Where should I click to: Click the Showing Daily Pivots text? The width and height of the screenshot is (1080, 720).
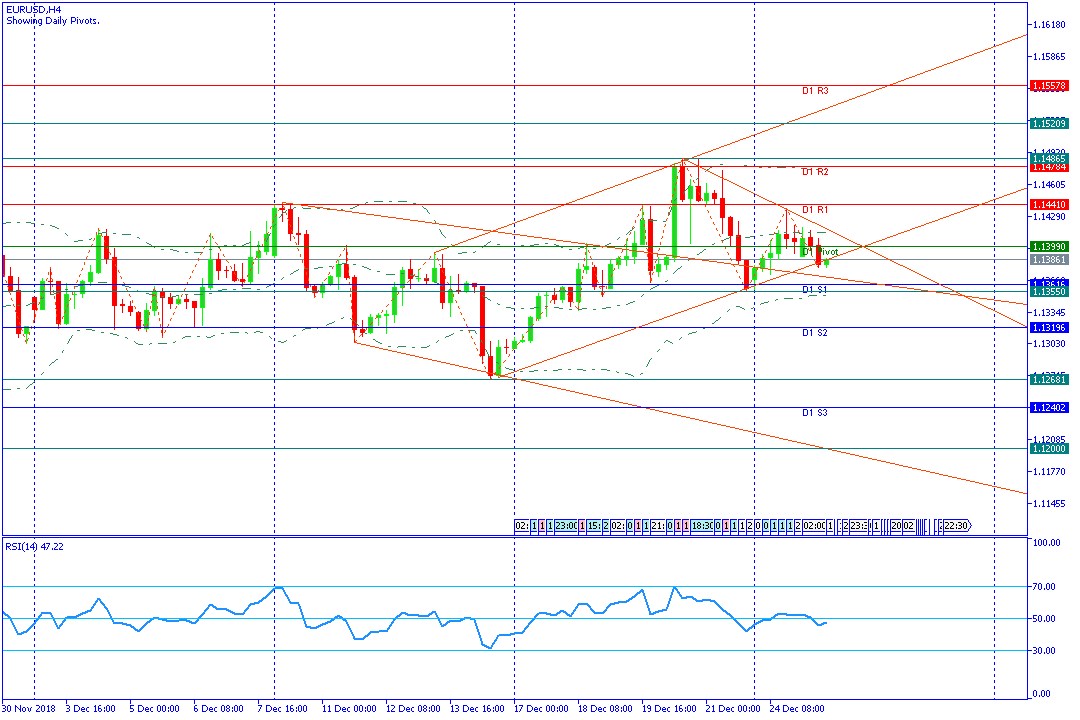click(53, 21)
